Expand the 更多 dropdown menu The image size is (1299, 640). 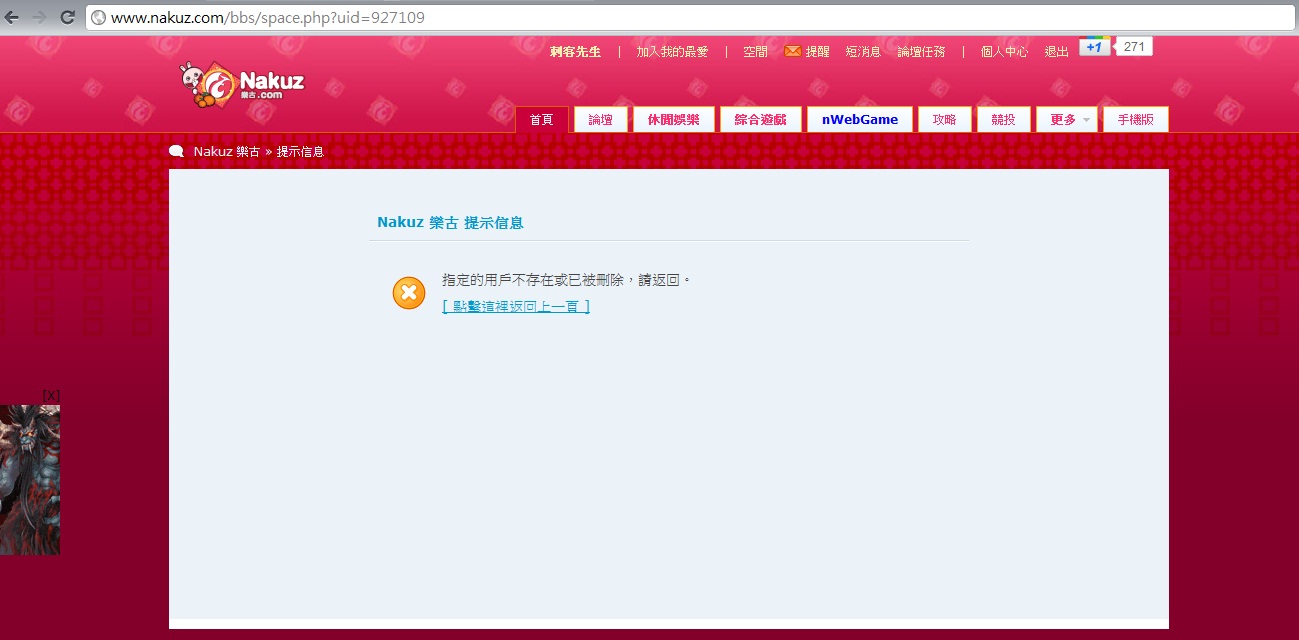click(x=1067, y=120)
